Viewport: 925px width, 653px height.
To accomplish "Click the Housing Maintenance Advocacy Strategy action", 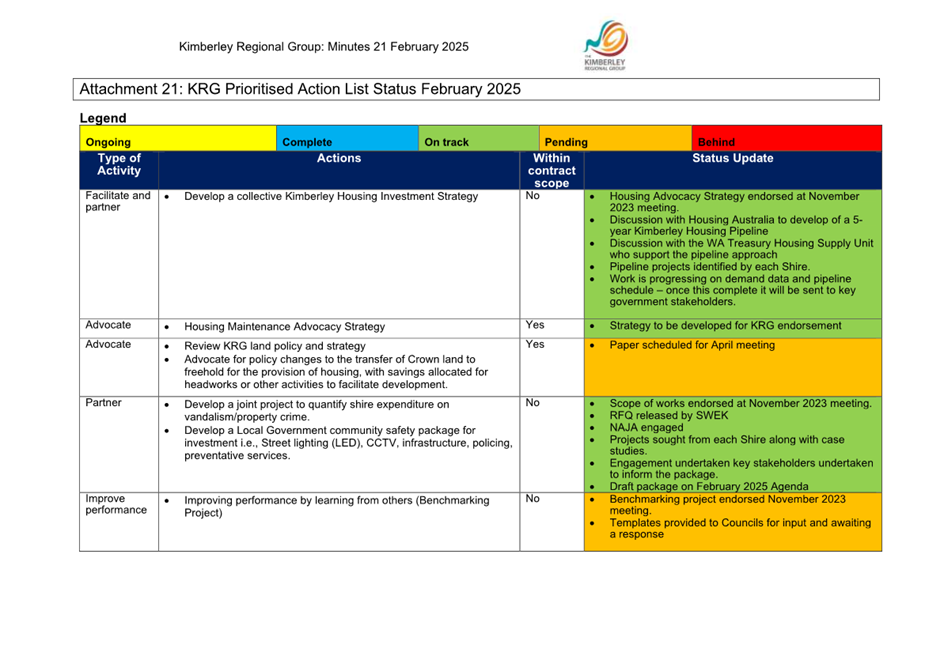I will tap(284, 327).
